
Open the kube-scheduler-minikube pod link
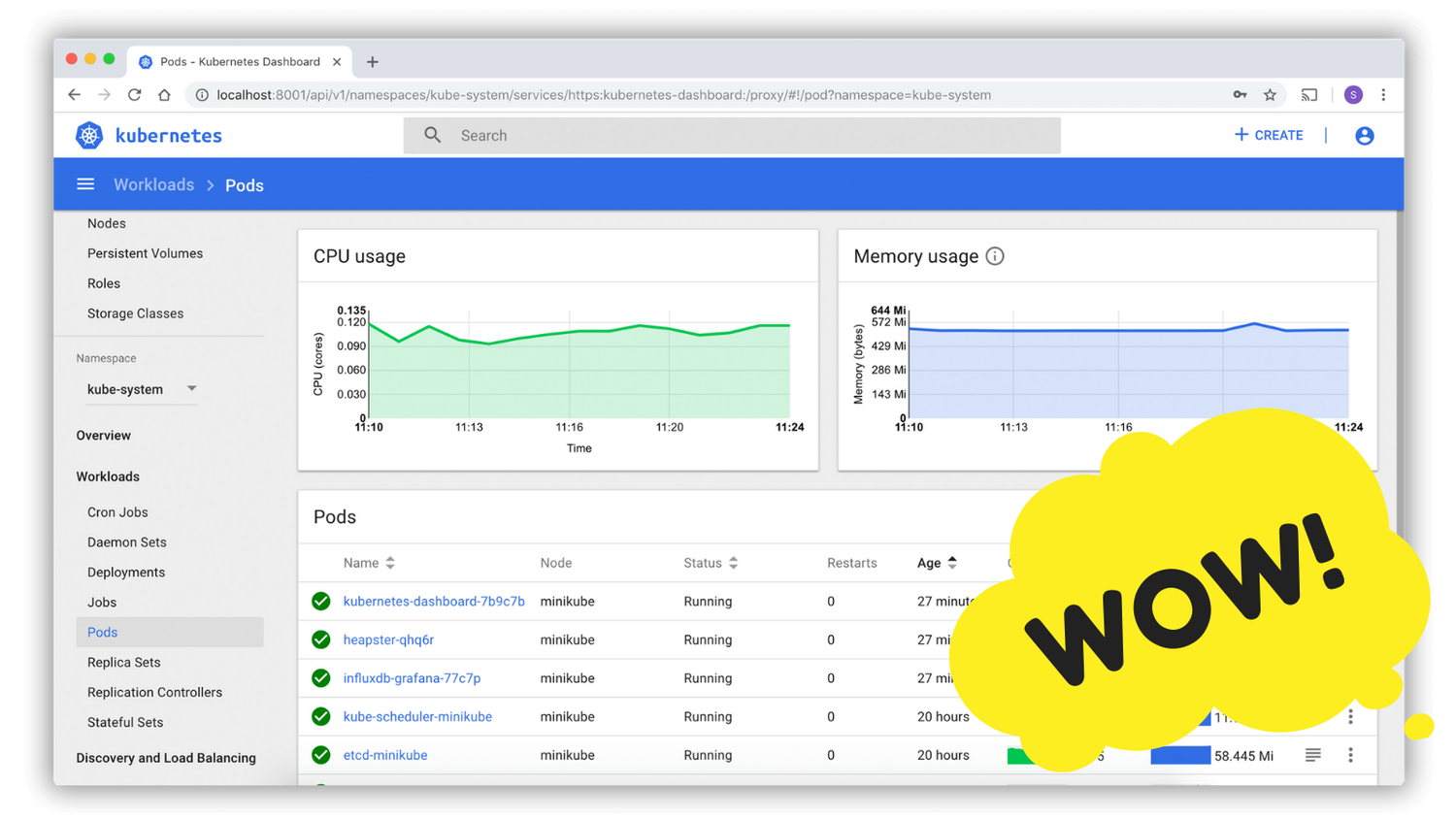tap(417, 717)
